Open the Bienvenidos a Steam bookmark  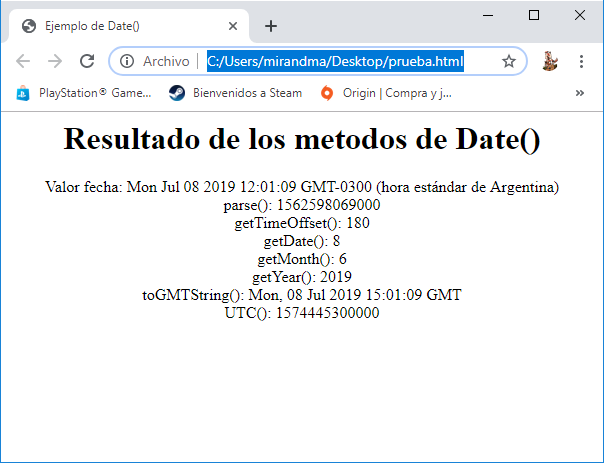235,93
